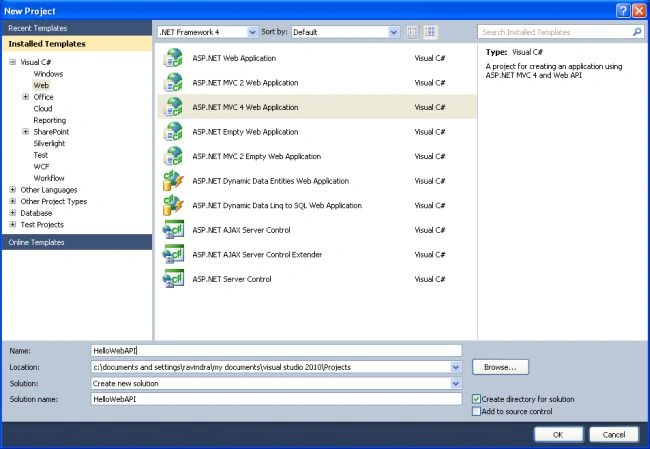This screenshot has height=449, width=650.
Task: Click the OK button
Action: point(558,434)
